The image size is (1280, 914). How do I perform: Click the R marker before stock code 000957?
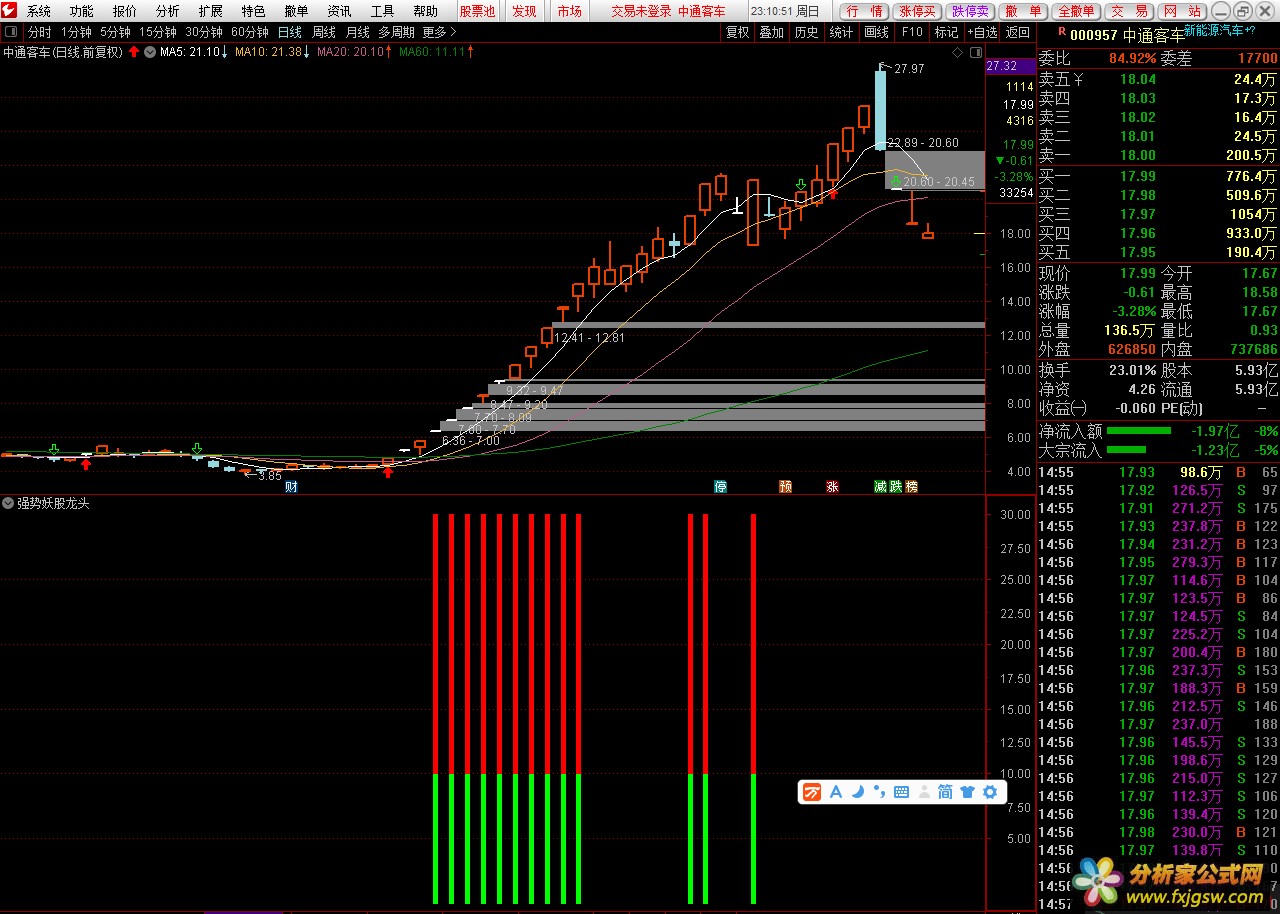(1061, 32)
